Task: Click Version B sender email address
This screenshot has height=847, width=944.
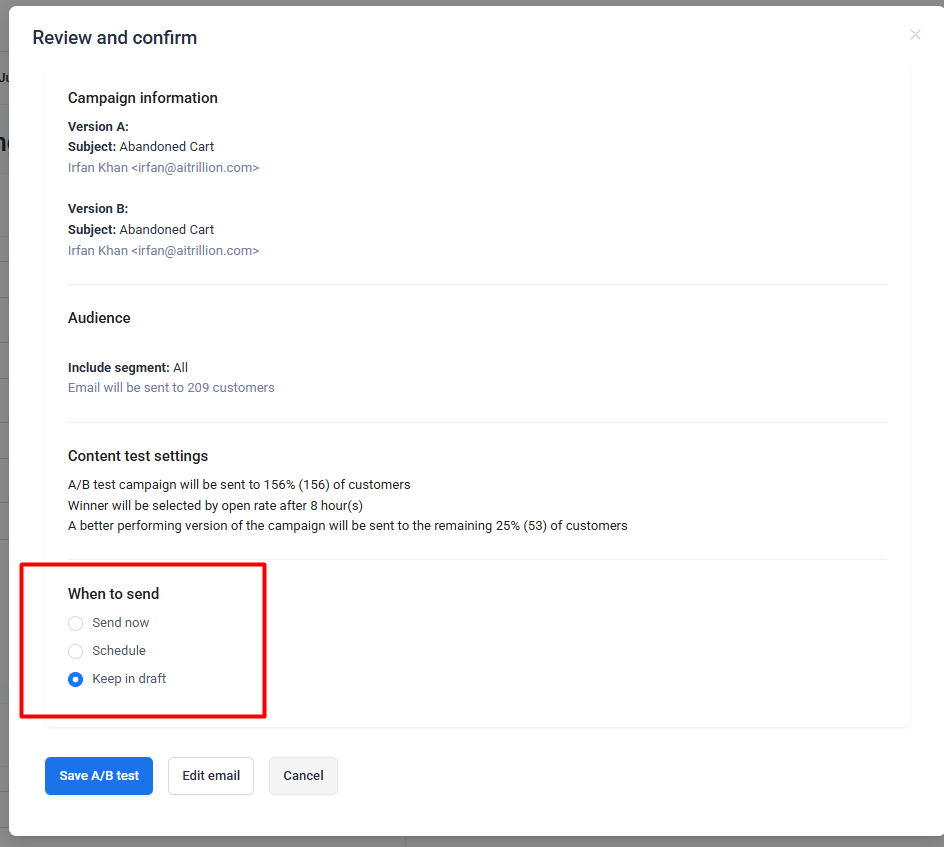Action: point(164,251)
